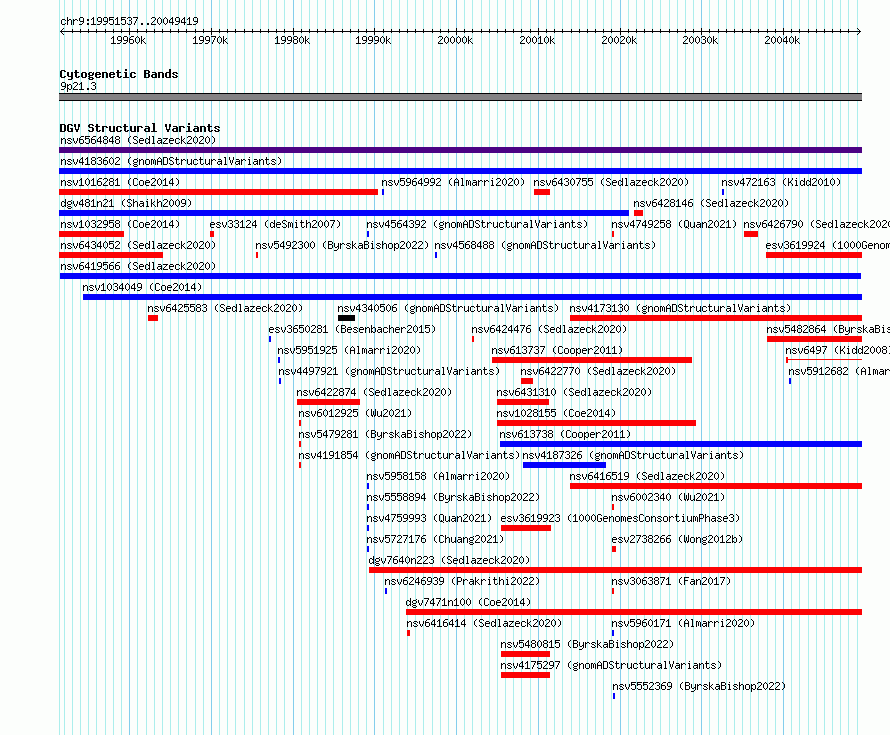Click the 20000k mark on the ruler
890x735 pixels.
455,40
